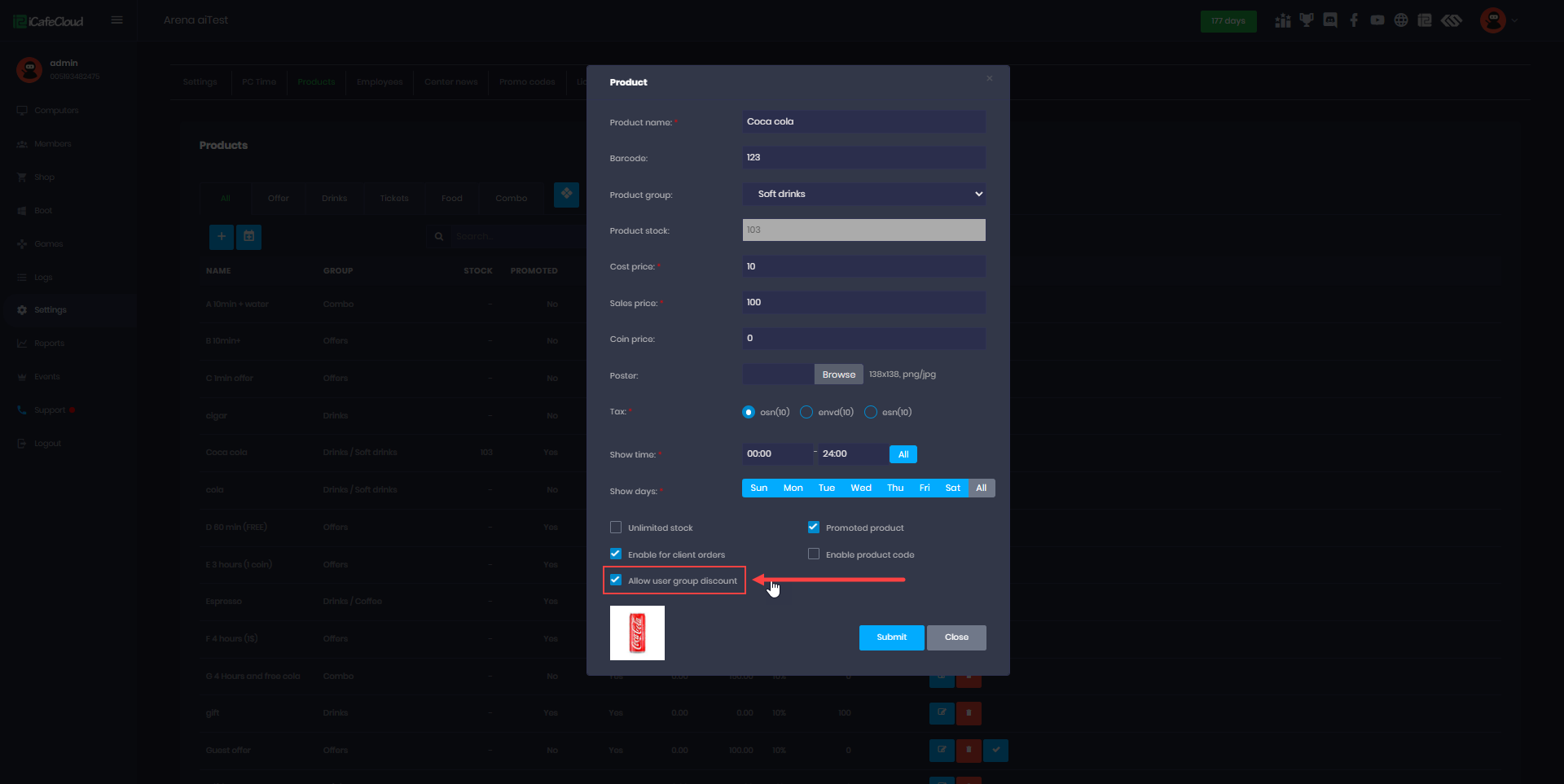This screenshot has height=784, width=1564.
Task: Click the Sales price input field
Action: click(x=863, y=303)
